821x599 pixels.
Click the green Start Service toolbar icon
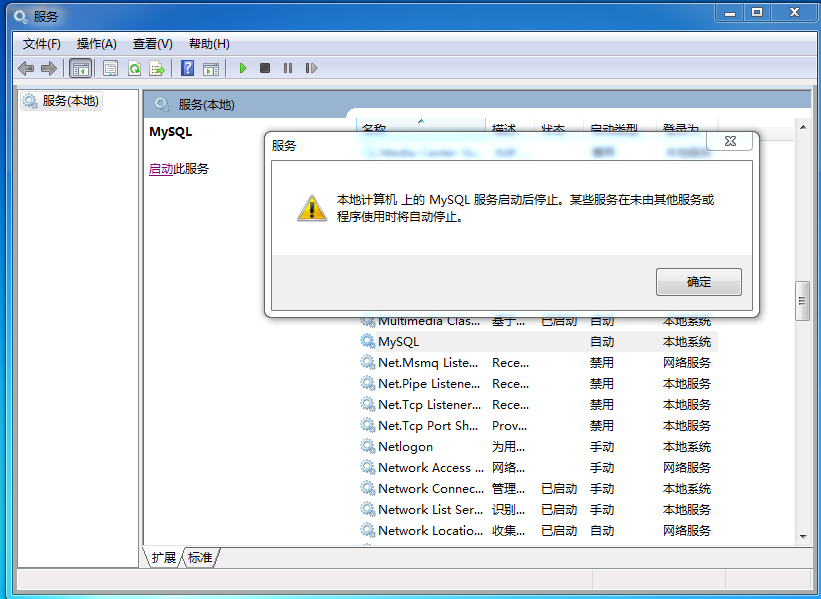click(243, 68)
